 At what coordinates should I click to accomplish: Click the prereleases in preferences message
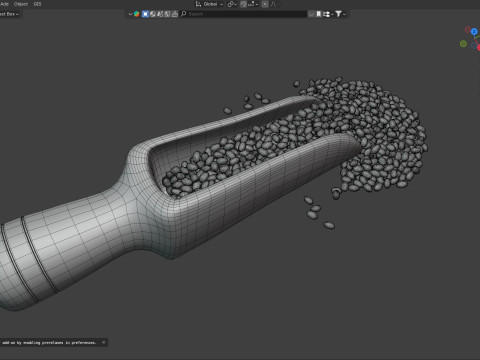pyautogui.click(x=49, y=342)
